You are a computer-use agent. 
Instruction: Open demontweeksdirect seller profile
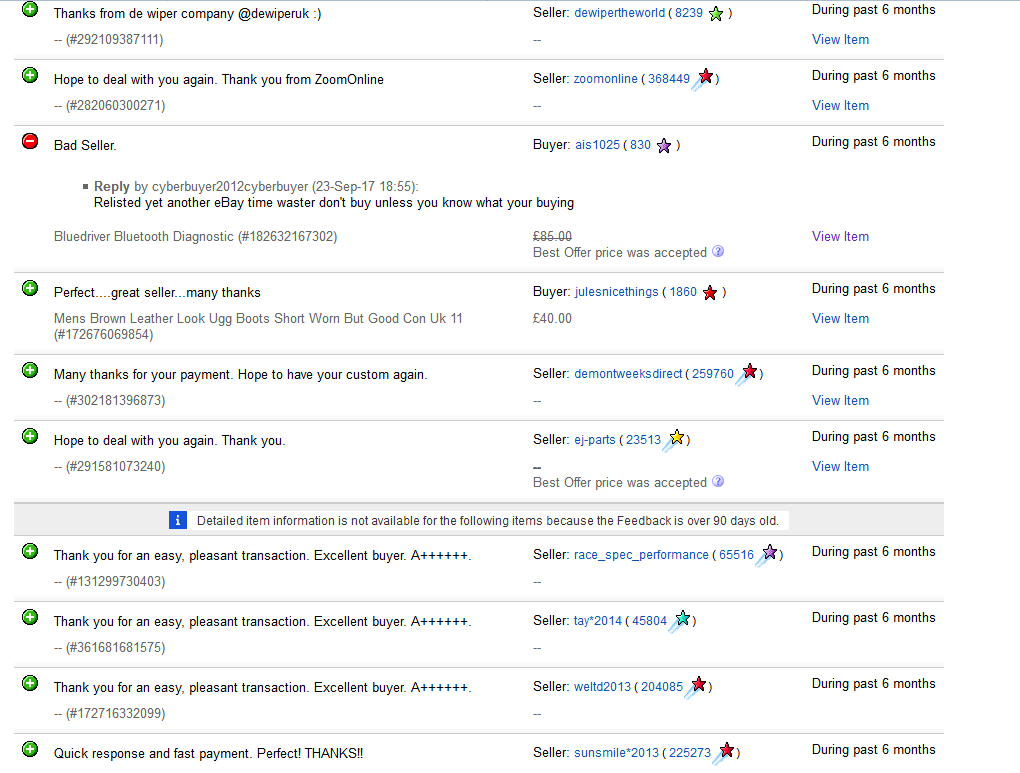tap(628, 374)
